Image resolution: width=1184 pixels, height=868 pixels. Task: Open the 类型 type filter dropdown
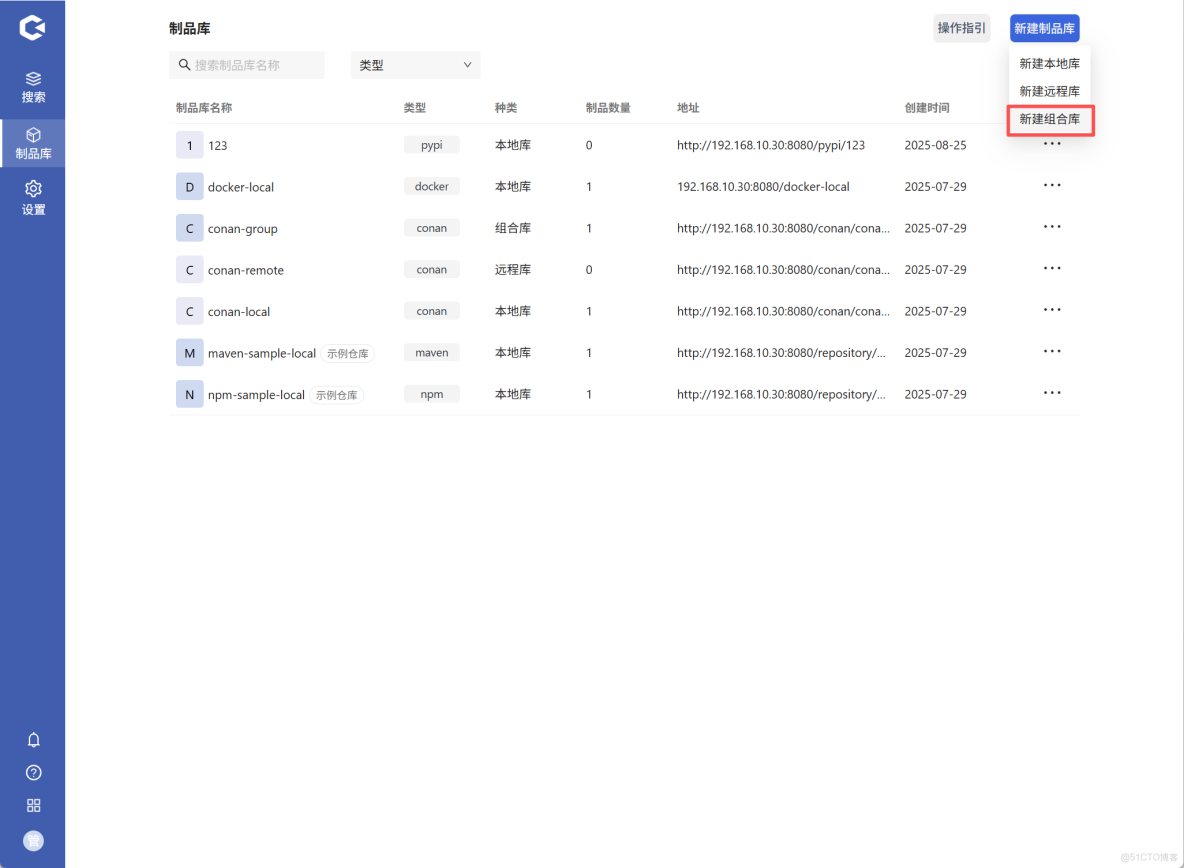point(415,64)
